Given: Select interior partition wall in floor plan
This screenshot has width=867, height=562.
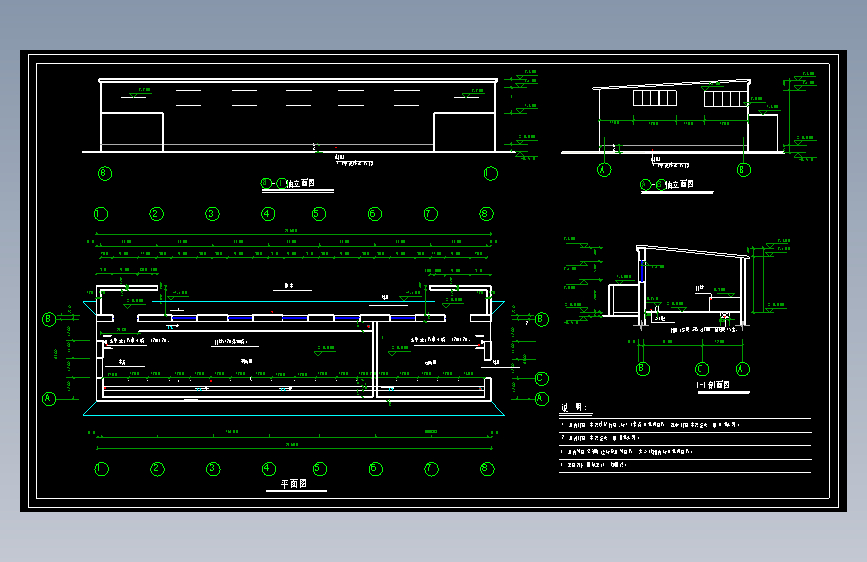Looking at the screenshot, I should pyautogui.click(x=375, y=360).
